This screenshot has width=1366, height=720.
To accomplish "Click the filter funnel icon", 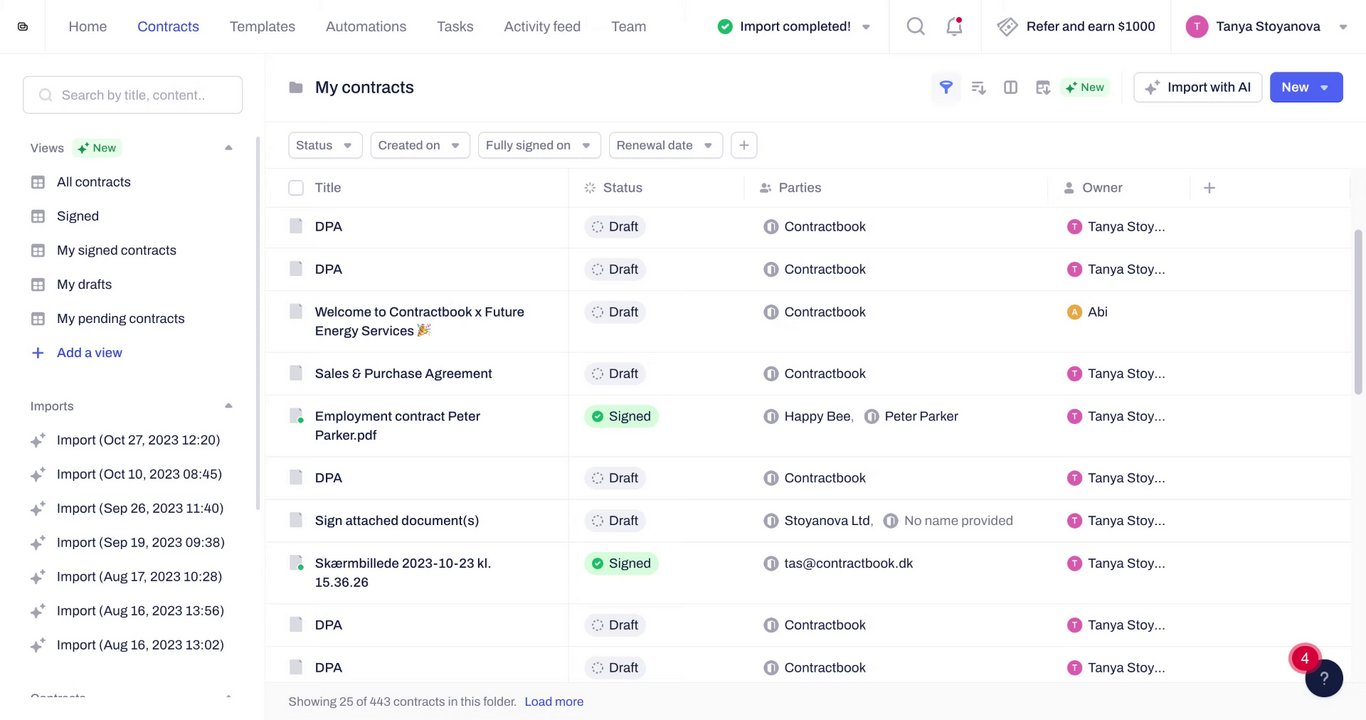I will coord(946,88).
